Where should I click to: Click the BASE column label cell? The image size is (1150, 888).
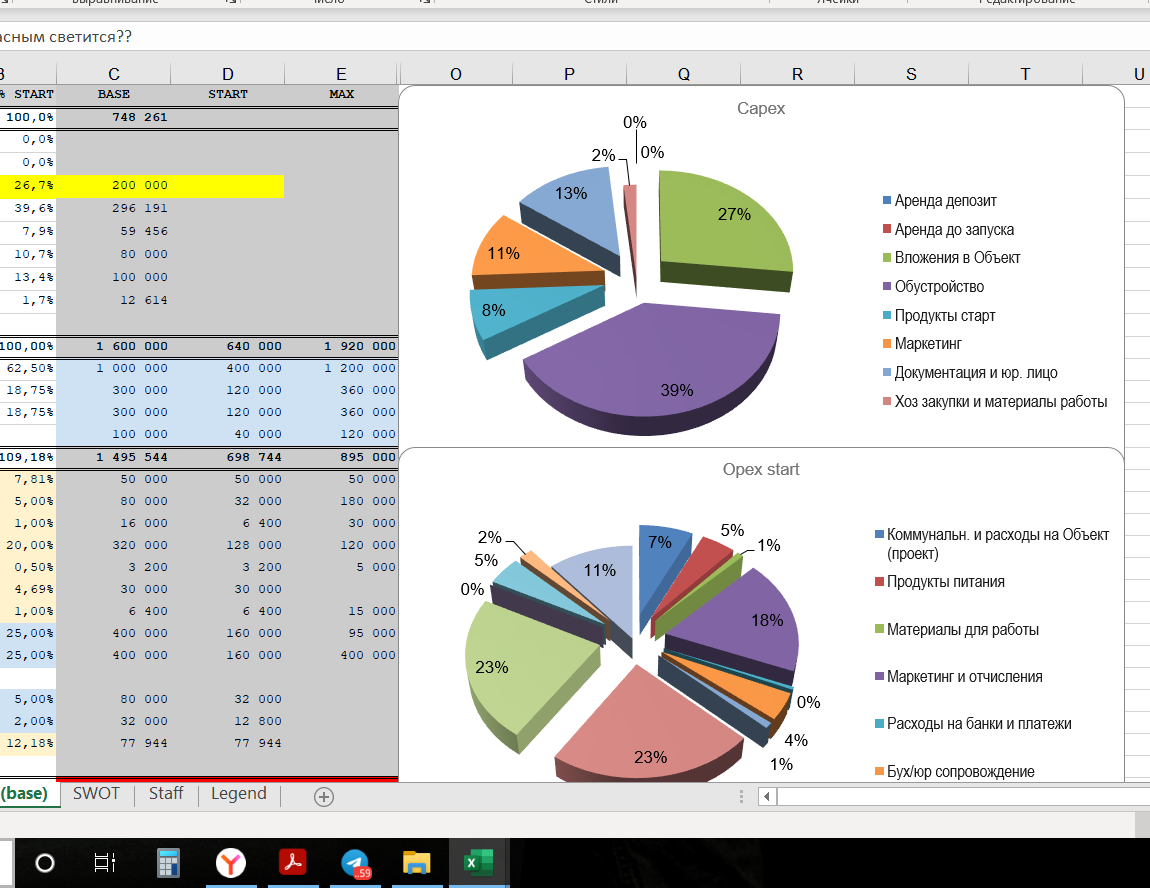coord(114,94)
